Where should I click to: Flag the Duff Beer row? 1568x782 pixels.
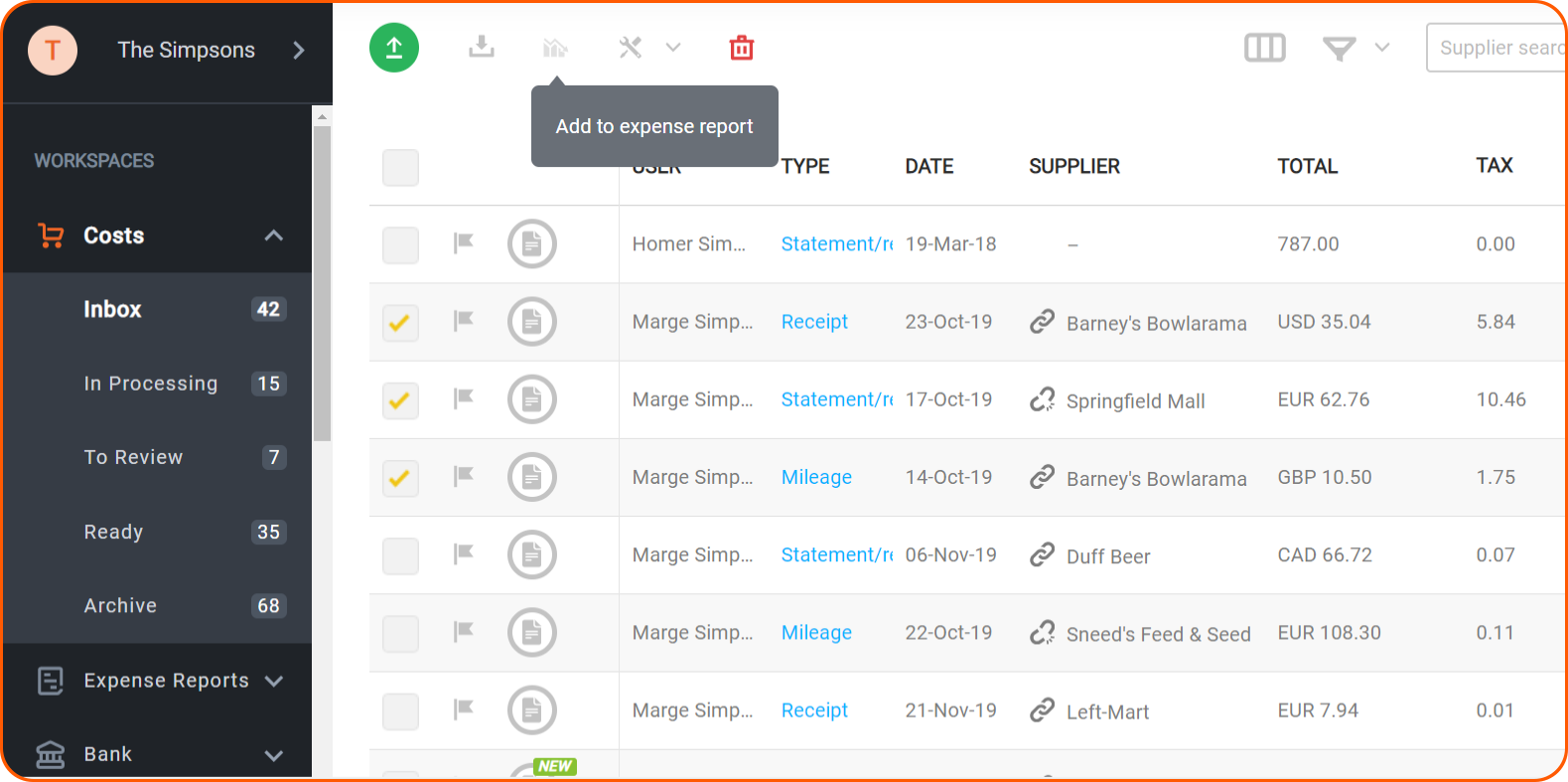pyautogui.click(x=464, y=554)
